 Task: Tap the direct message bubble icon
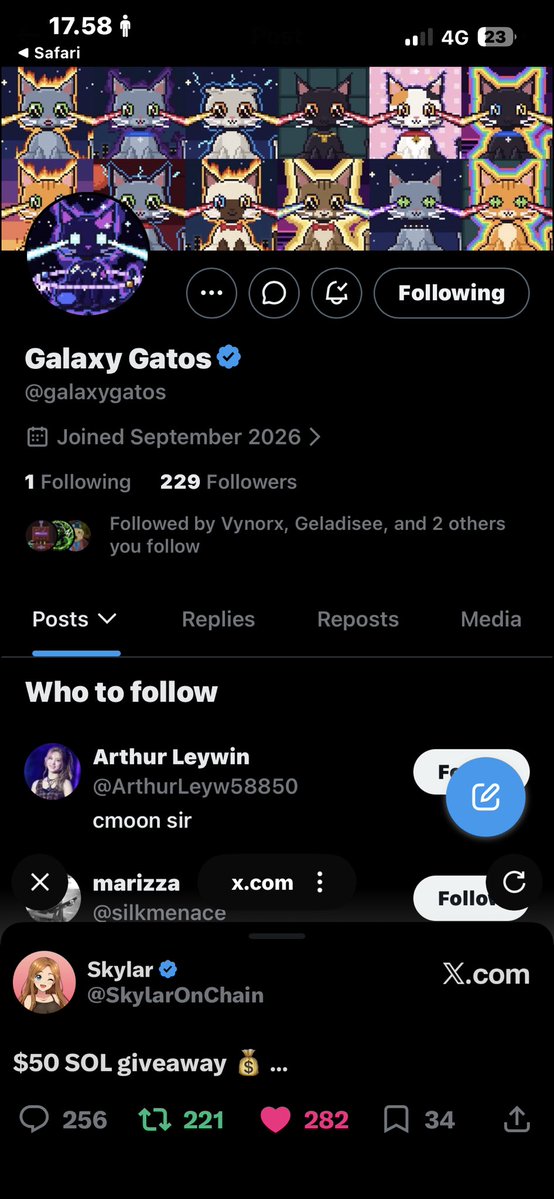click(x=274, y=293)
